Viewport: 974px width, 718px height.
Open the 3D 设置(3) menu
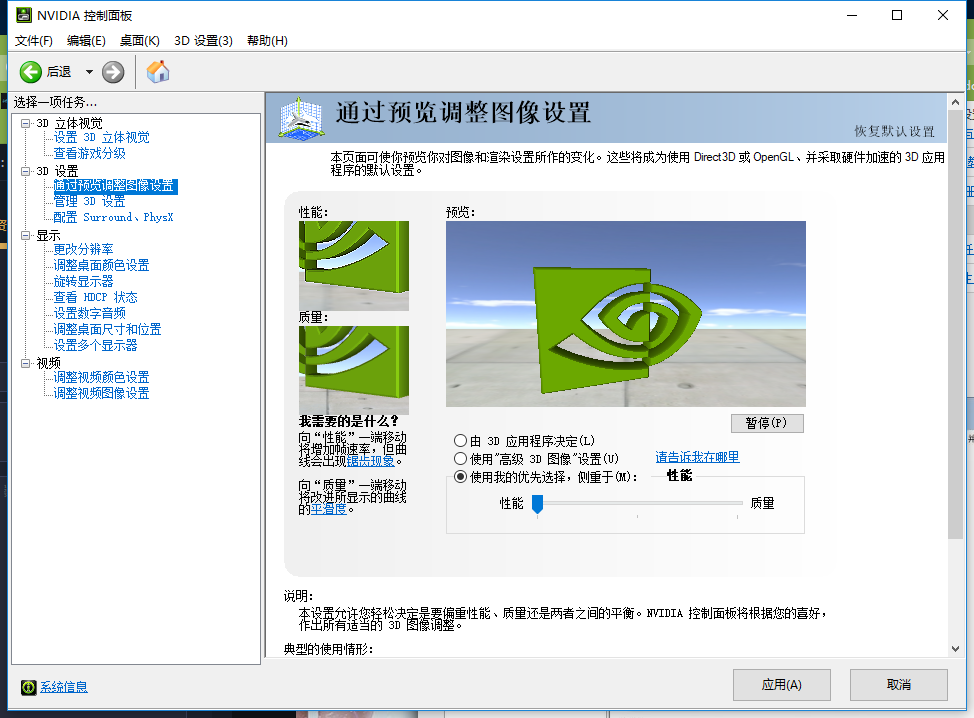tap(203, 40)
